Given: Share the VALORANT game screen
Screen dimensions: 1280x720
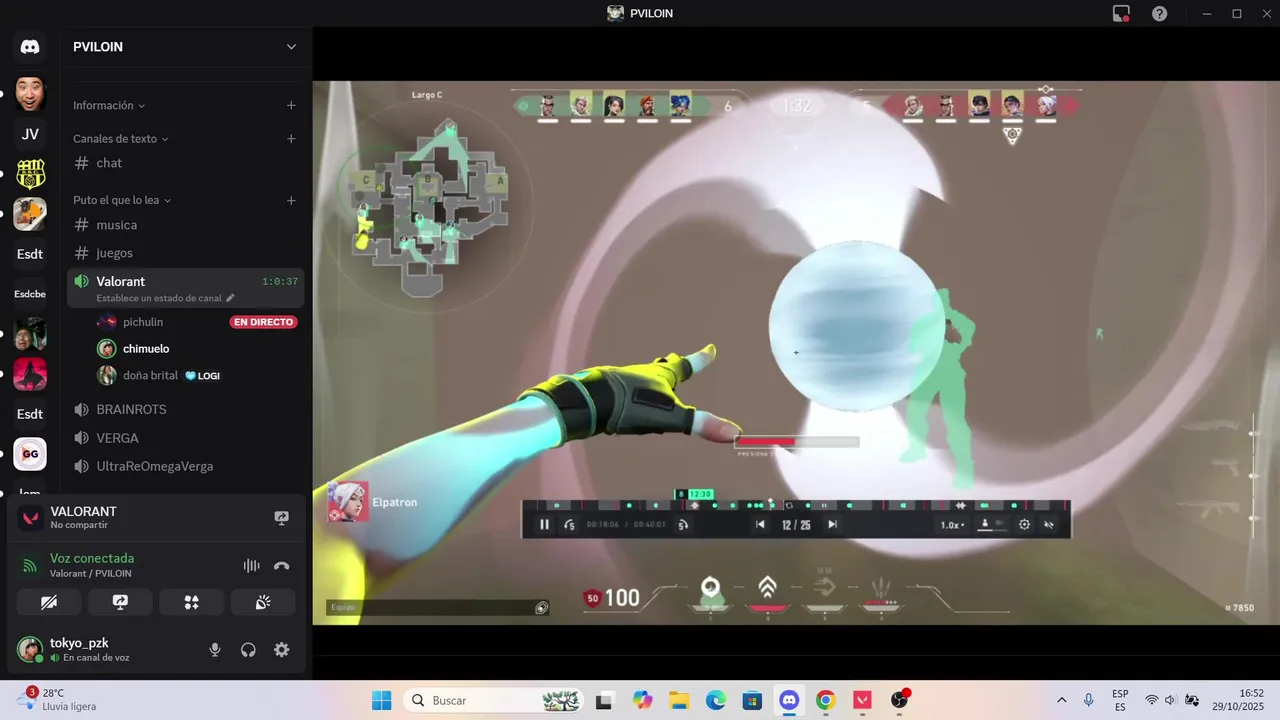Looking at the screenshot, I should [282, 517].
